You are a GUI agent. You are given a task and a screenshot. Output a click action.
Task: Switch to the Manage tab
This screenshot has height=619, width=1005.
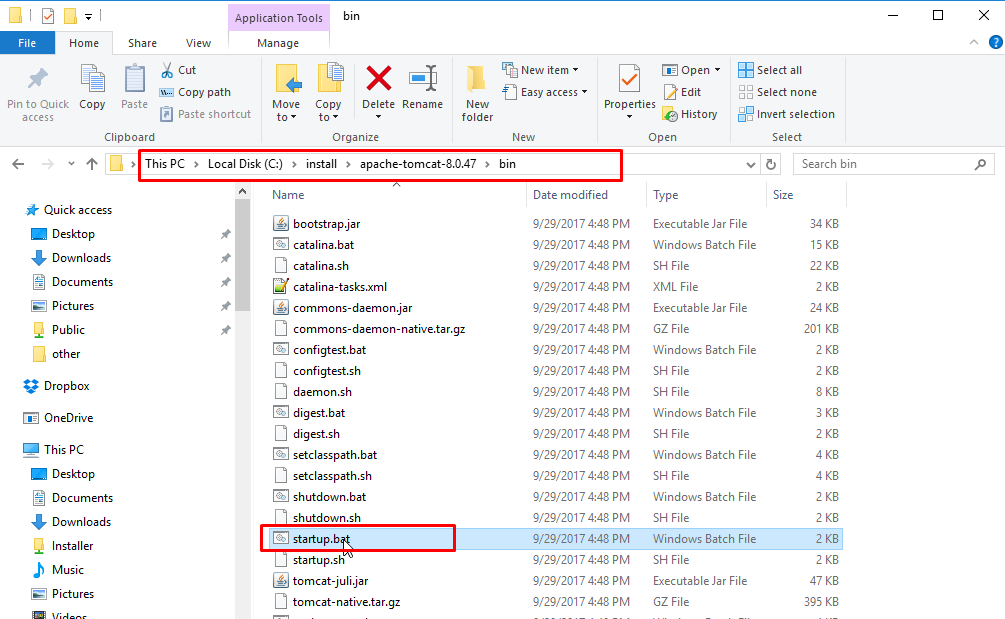[x=278, y=43]
